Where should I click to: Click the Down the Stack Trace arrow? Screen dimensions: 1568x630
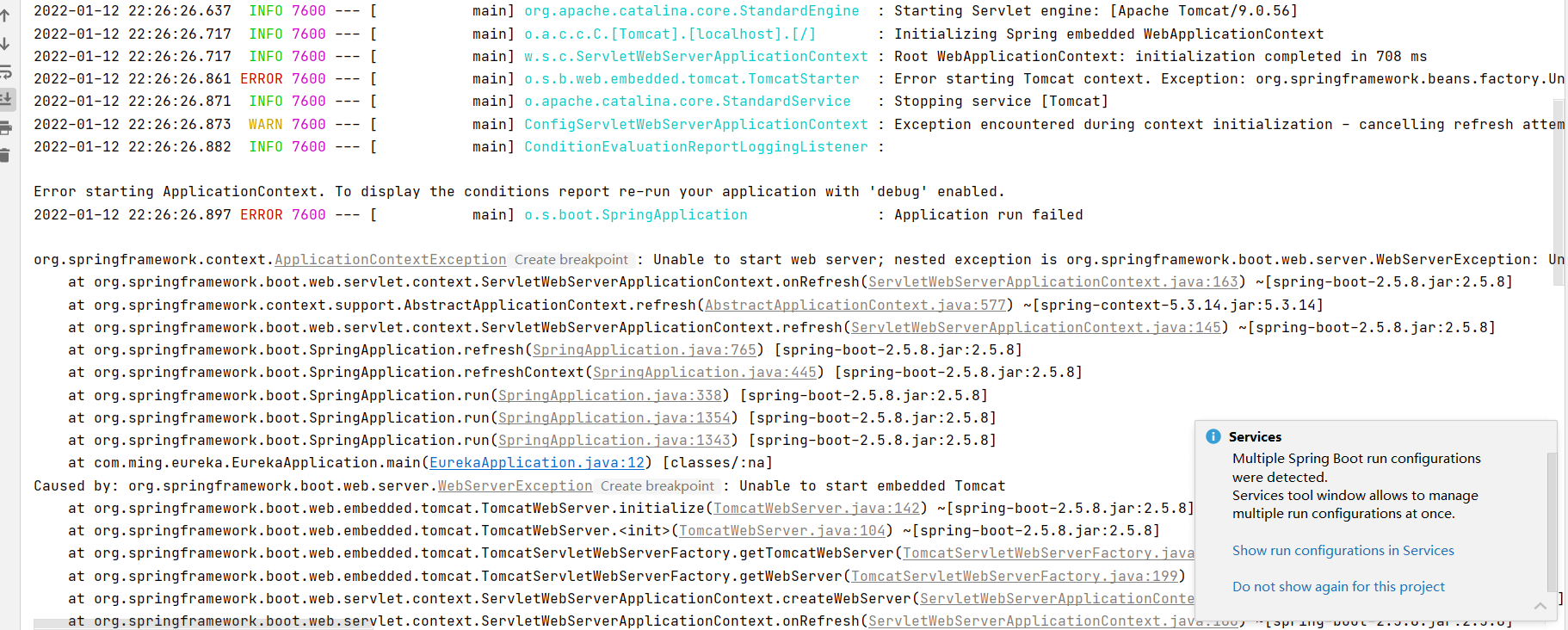tap(5, 43)
